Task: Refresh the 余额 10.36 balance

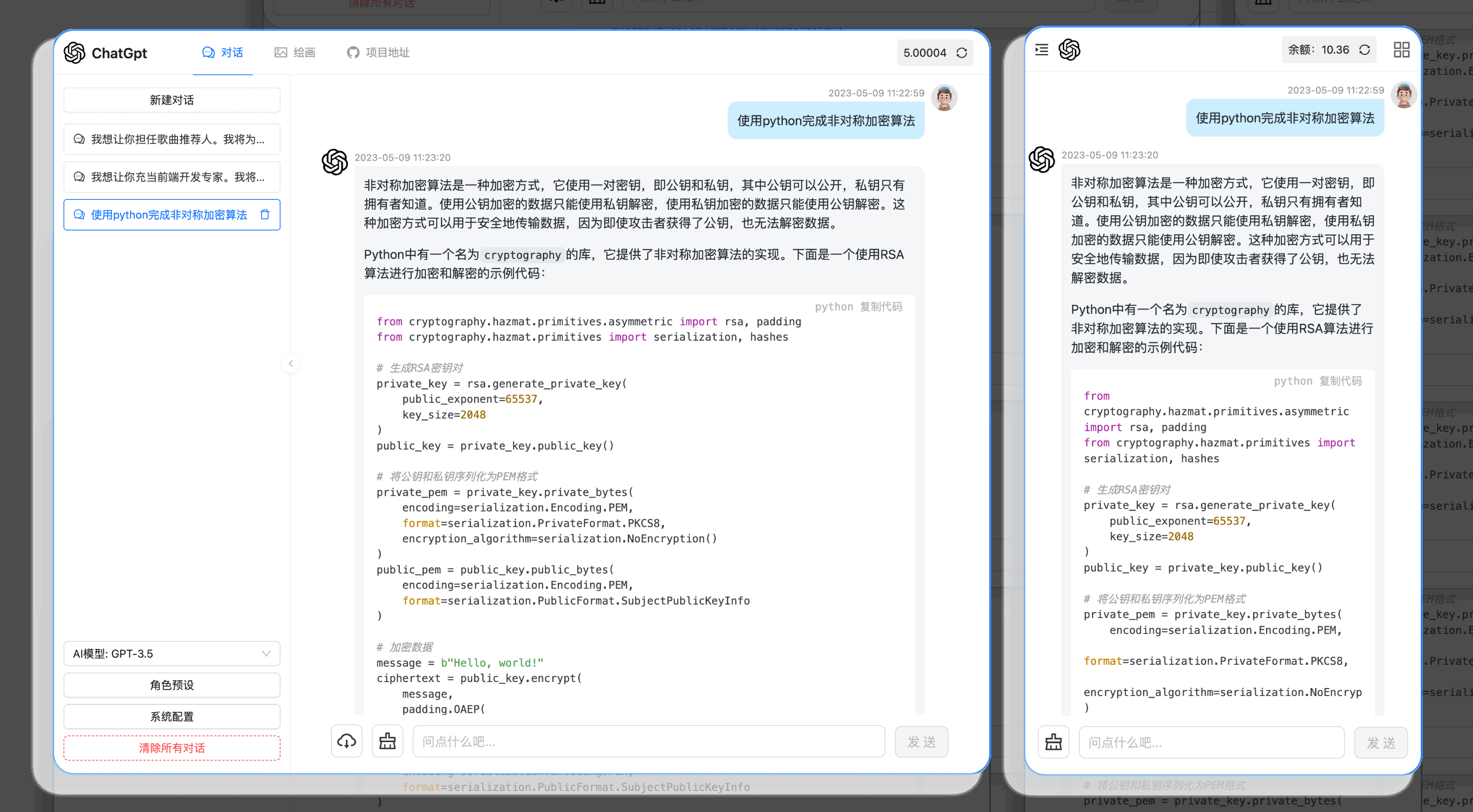Action: point(1364,50)
